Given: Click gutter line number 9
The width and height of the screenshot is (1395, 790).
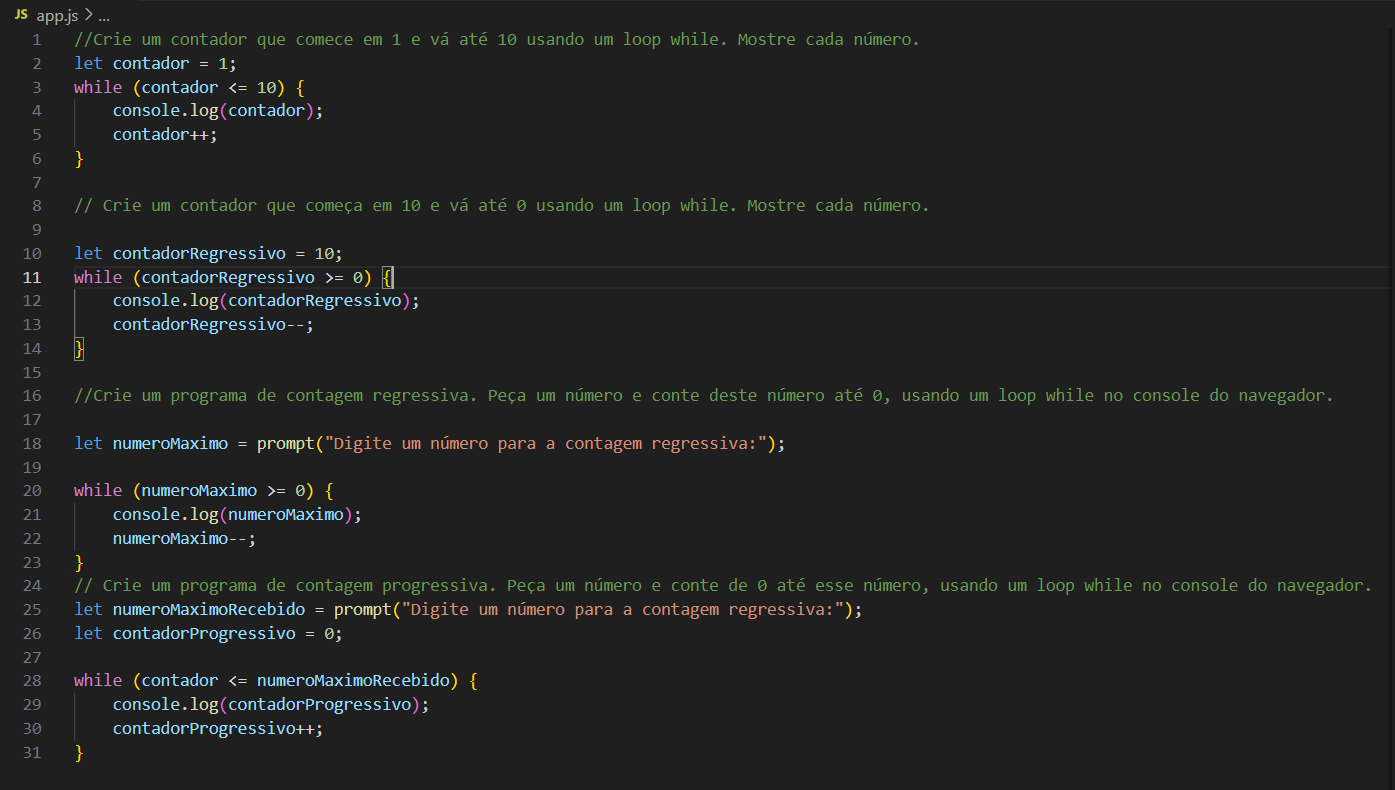Looking at the screenshot, I should (37, 230).
